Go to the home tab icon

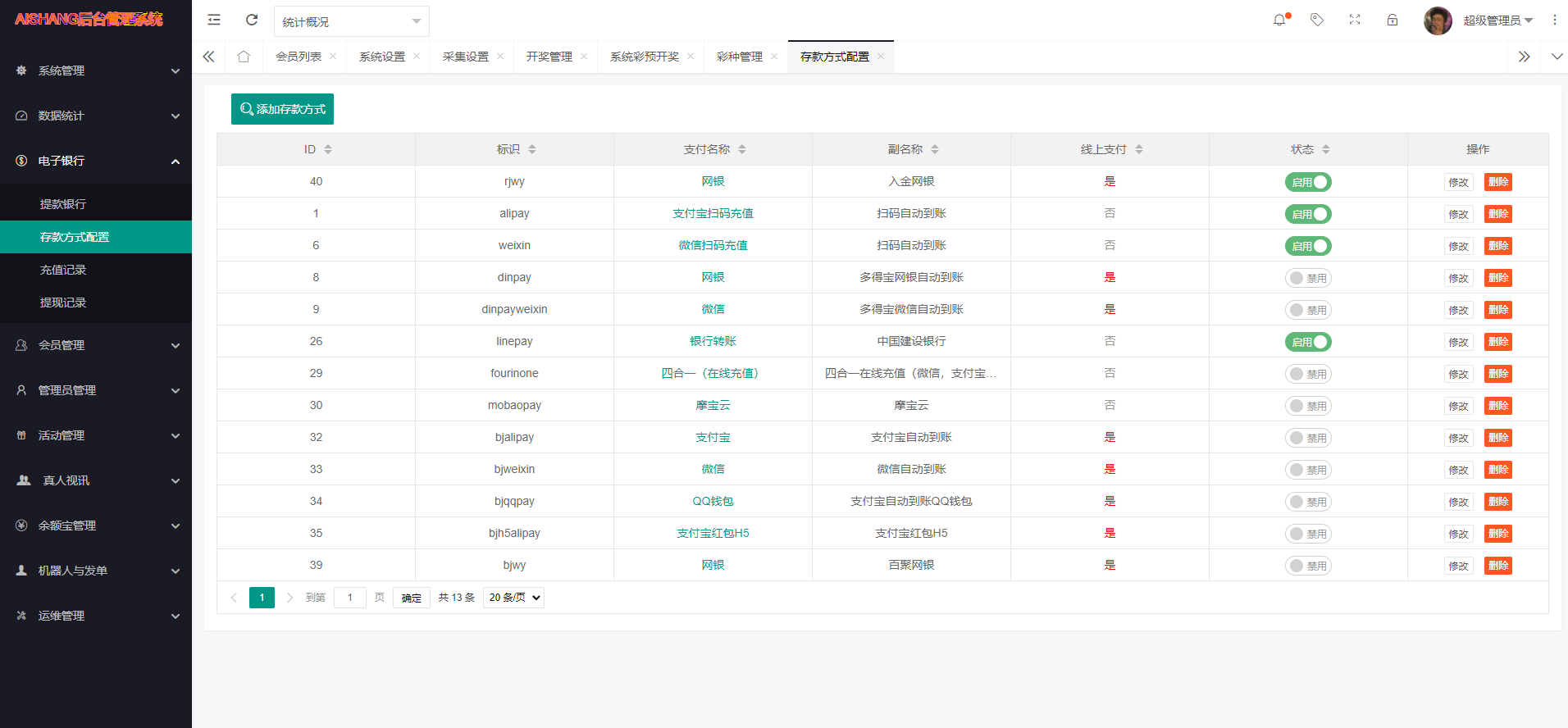coord(244,57)
